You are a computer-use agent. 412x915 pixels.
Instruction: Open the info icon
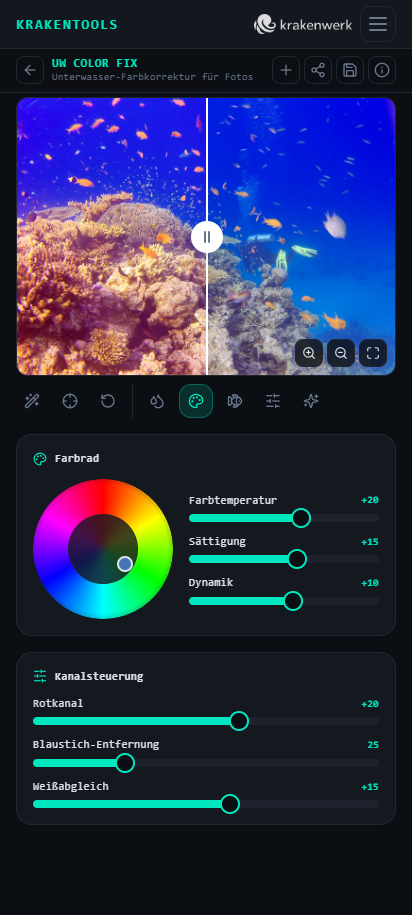tap(382, 70)
